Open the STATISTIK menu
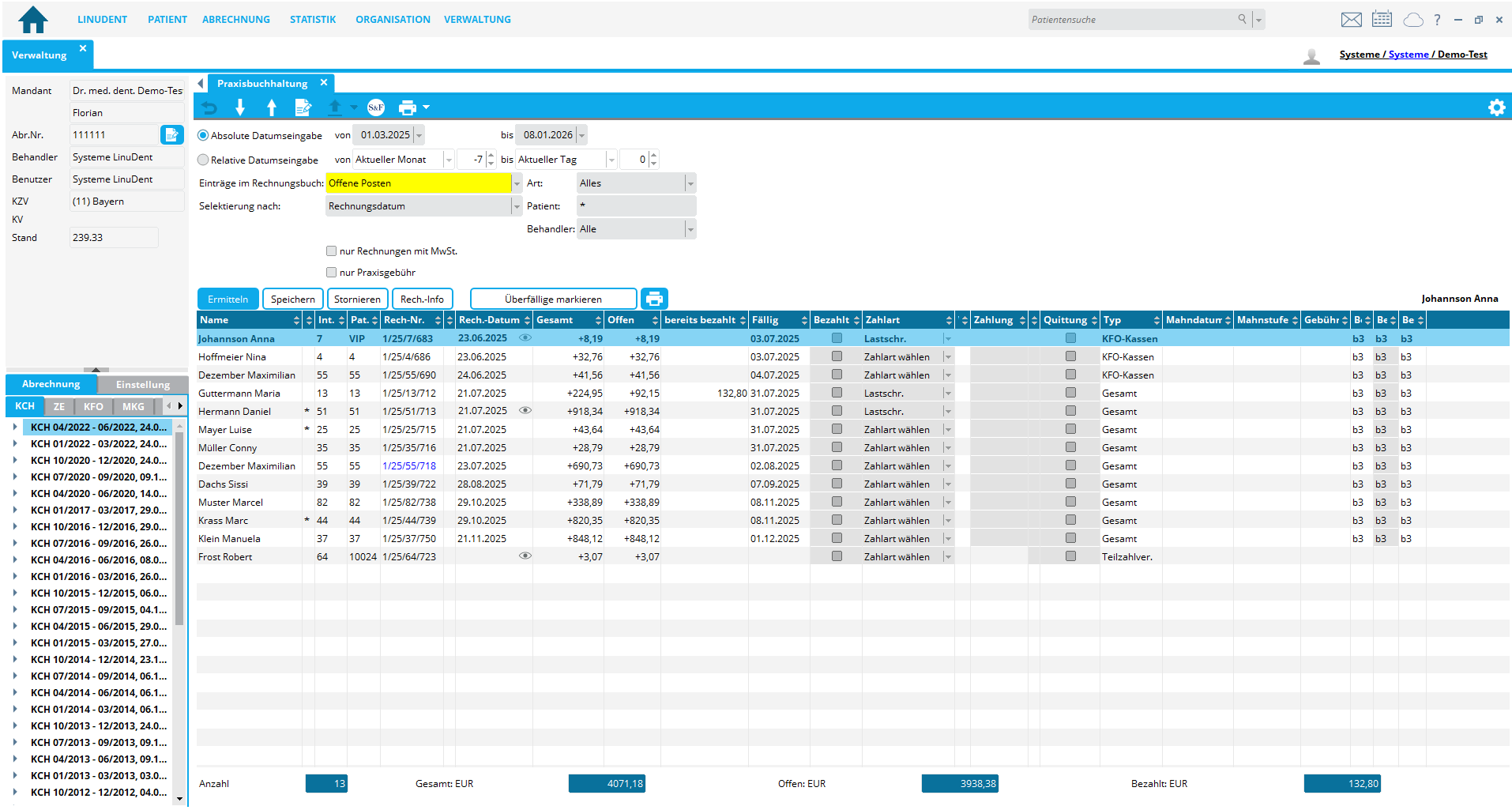This screenshot has height=810, width=1512. [x=313, y=19]
